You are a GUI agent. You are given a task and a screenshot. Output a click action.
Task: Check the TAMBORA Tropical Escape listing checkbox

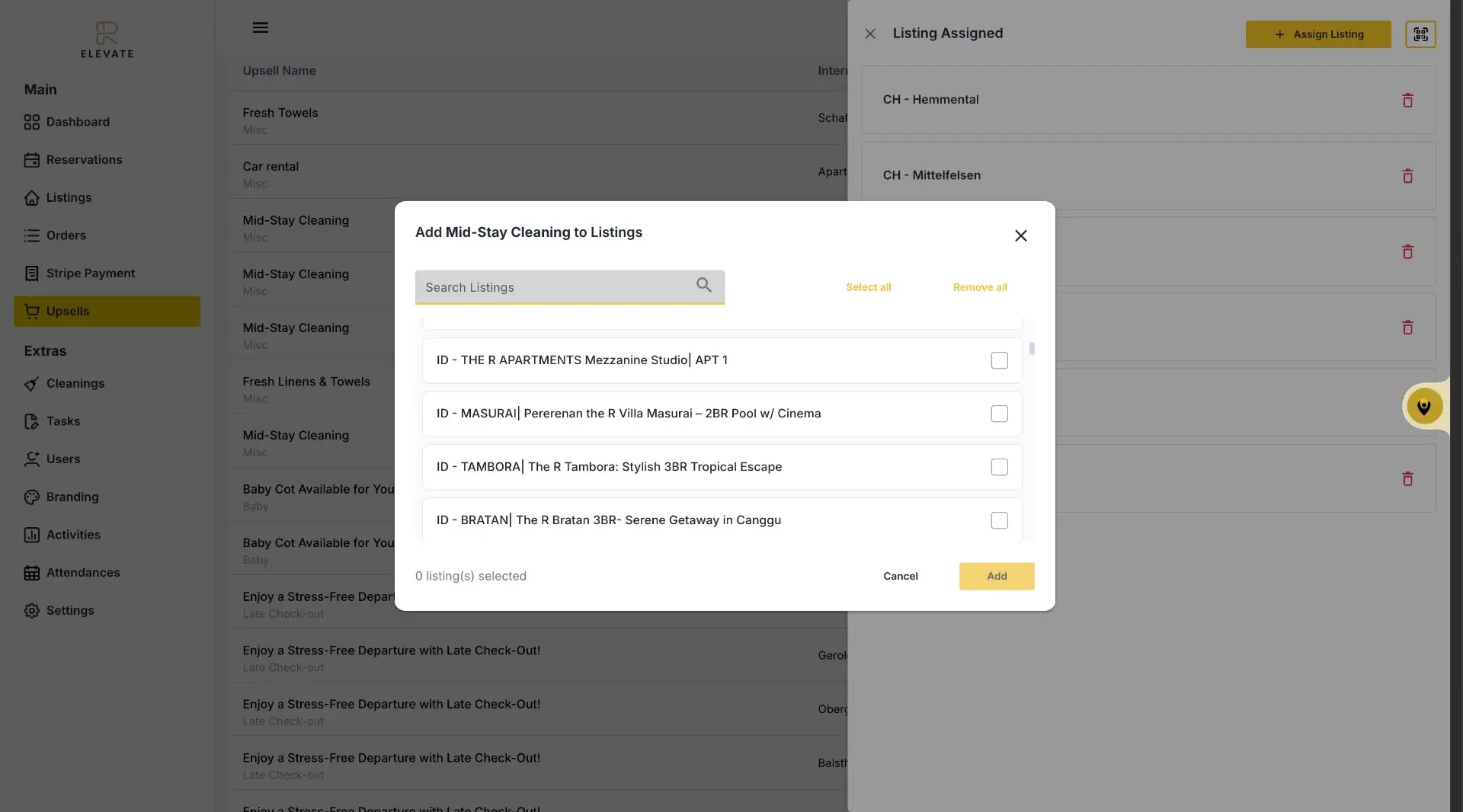click(x=999, y=467)
